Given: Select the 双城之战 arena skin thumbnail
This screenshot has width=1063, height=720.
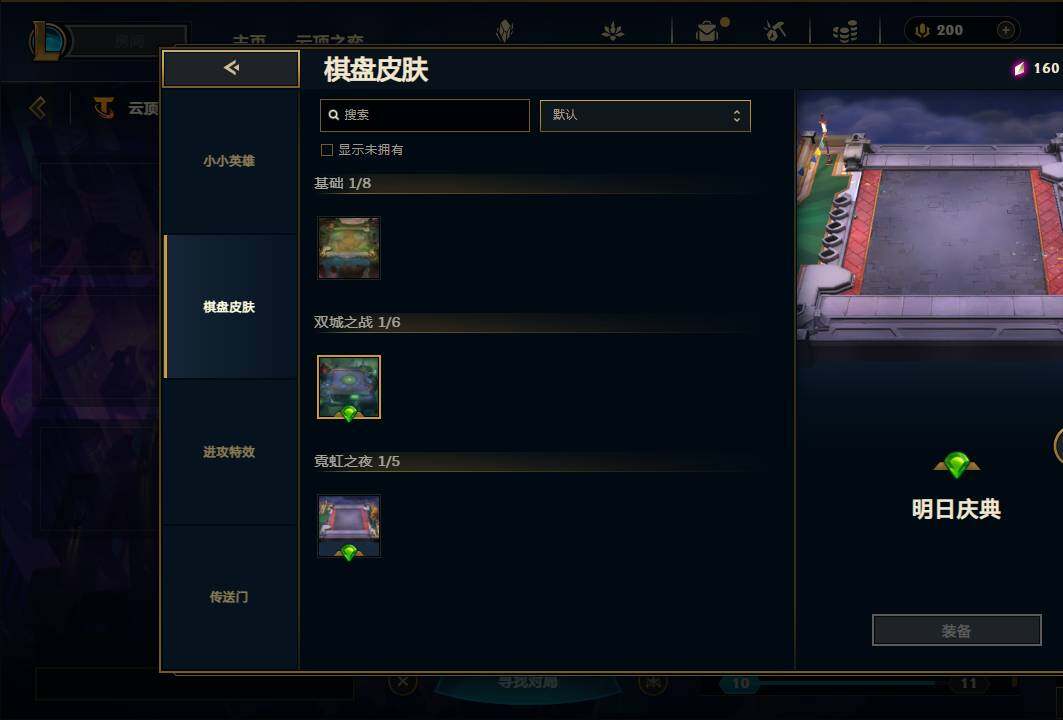Looking at the screenshot, I should (349, 387).
